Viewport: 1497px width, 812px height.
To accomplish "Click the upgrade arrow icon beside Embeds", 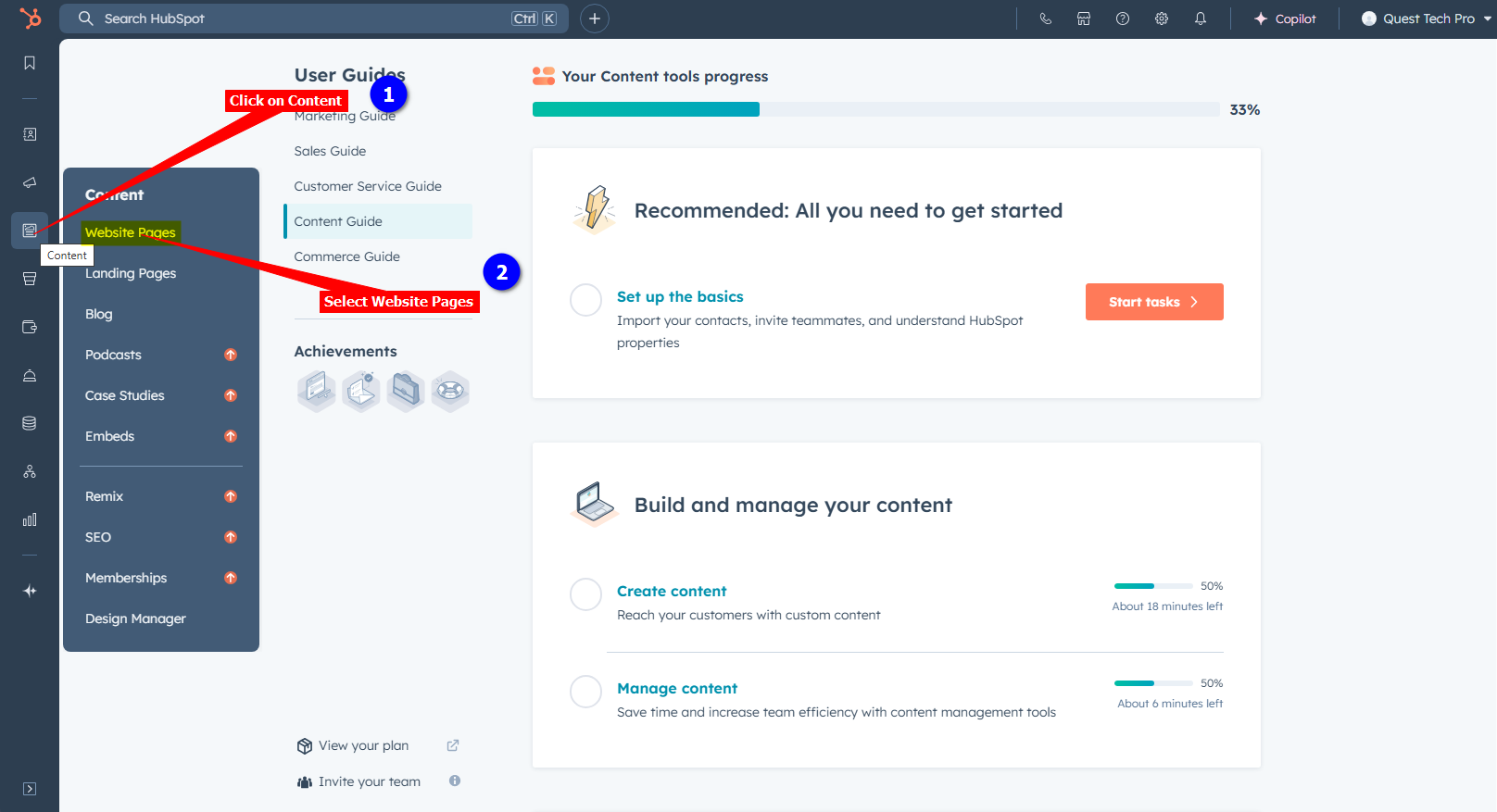I will click(x=231, y=436).
